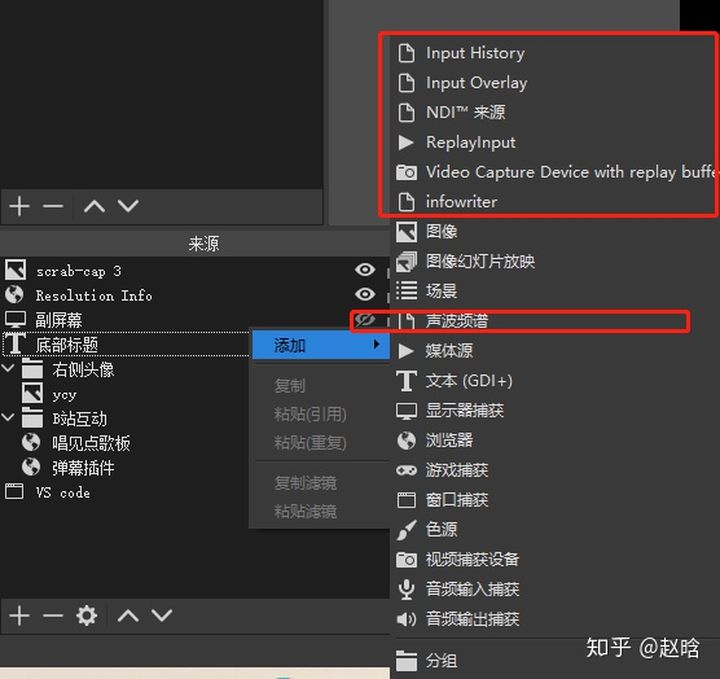
Task: Add Video Capture Device with replay buffer
Action: [x=555, y=172]
